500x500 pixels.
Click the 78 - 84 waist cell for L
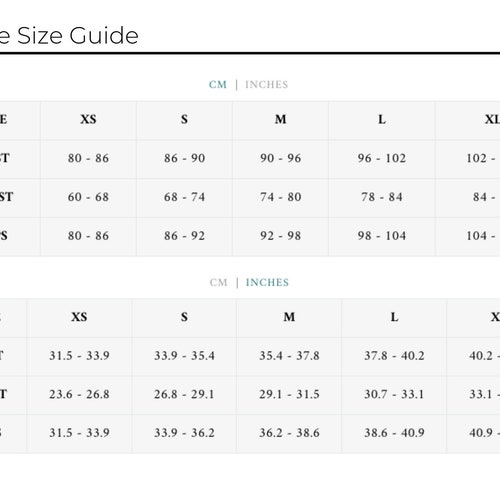point(382,197)
